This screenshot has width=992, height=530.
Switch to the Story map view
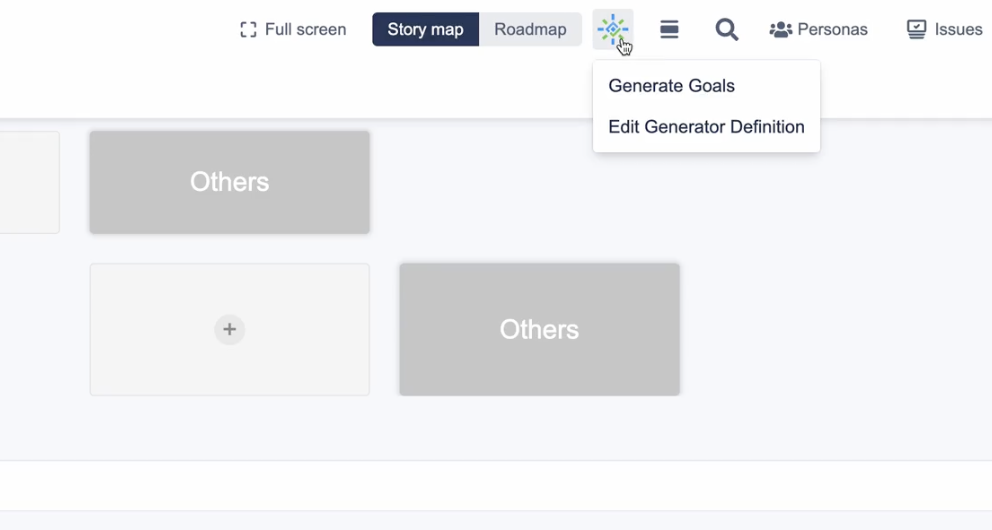(425, 30)
